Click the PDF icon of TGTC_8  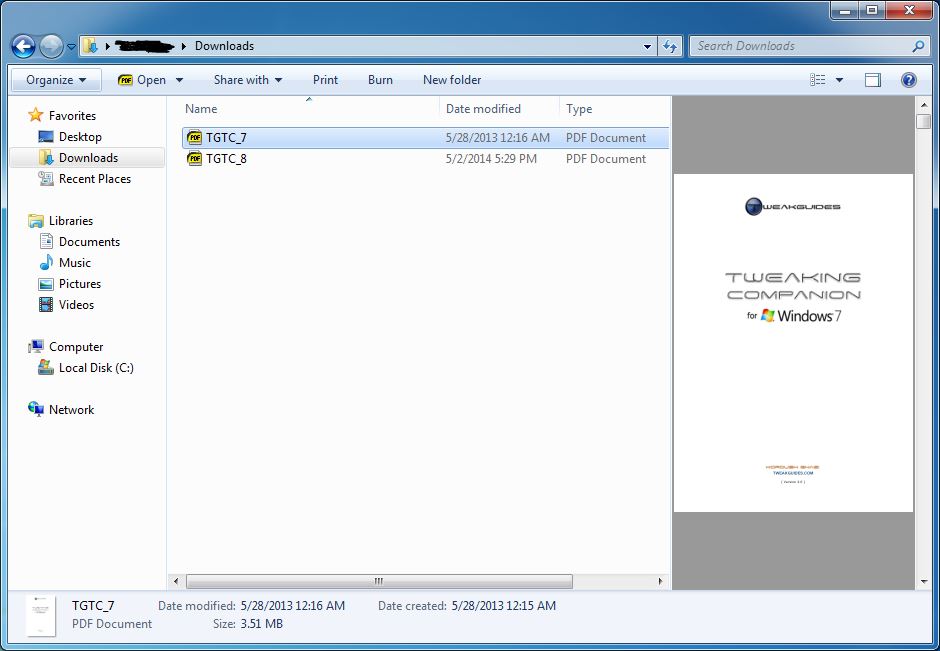194,158
